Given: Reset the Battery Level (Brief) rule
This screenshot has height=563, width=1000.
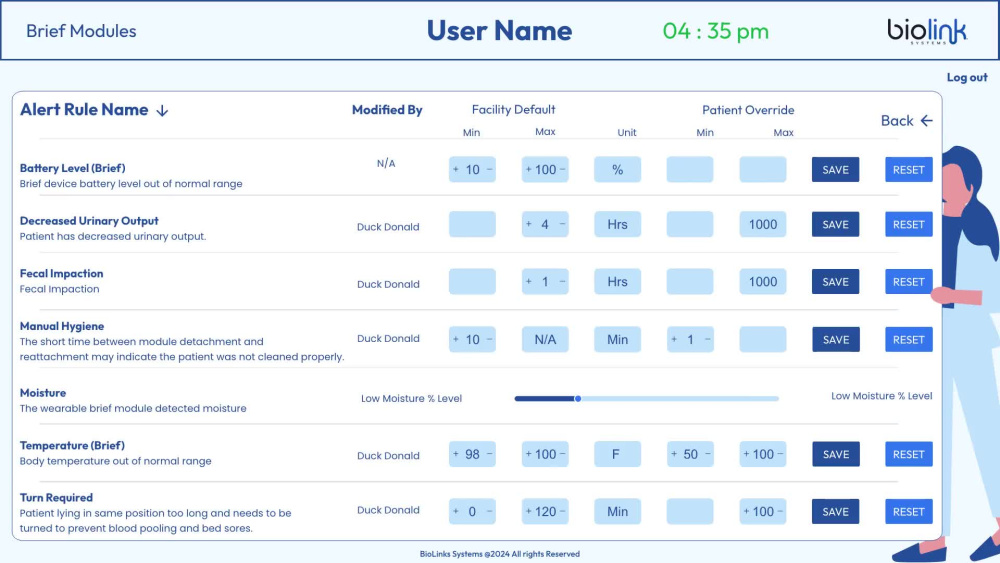Looking at the screenshot, I should [x=909, y=170].
